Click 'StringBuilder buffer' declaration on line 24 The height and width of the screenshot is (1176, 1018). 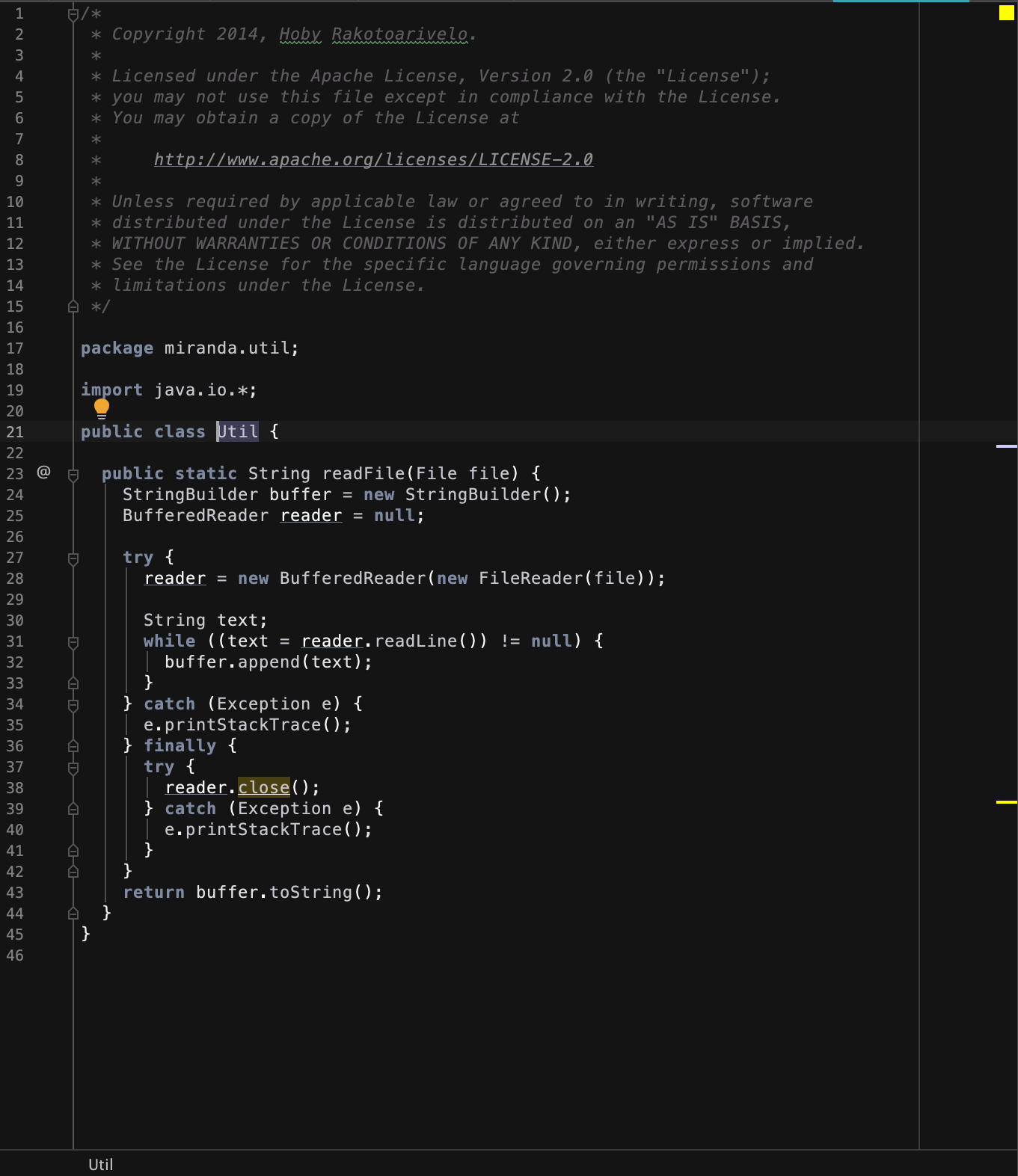pos(227,494)
